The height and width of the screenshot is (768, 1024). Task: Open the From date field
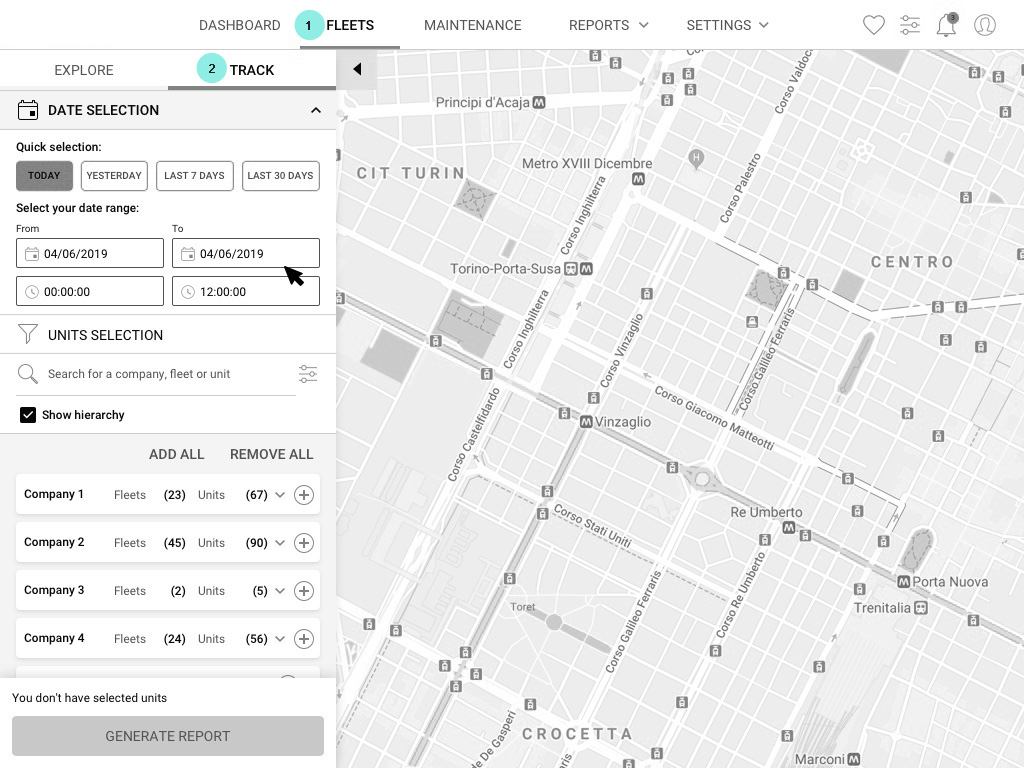(90, 253)
